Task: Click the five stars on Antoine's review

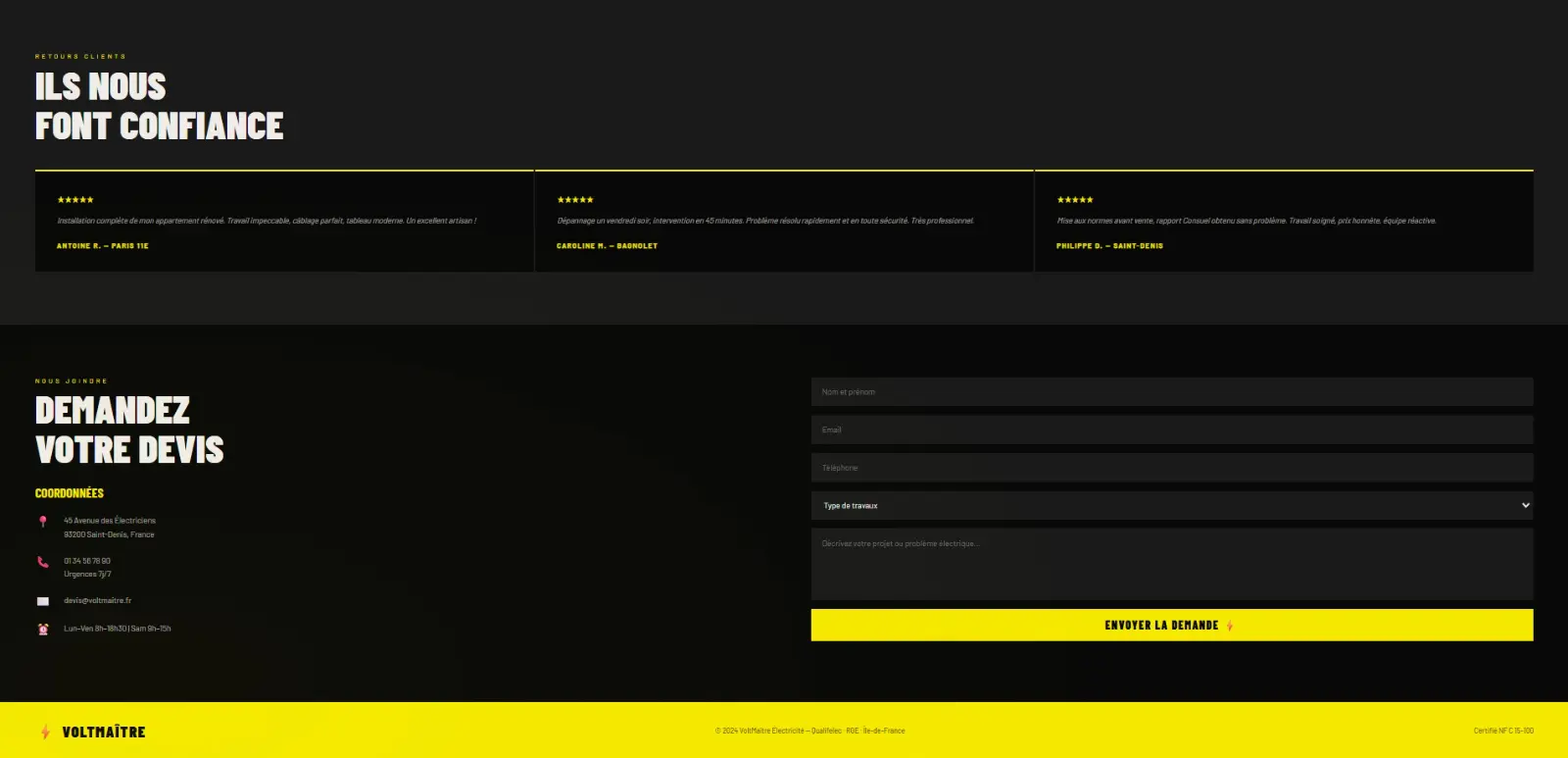Action: tap(75, 200)
